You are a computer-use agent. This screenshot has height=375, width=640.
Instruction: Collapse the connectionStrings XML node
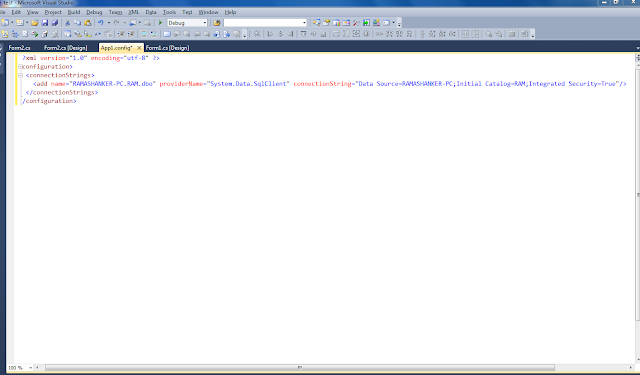[20, 75]
